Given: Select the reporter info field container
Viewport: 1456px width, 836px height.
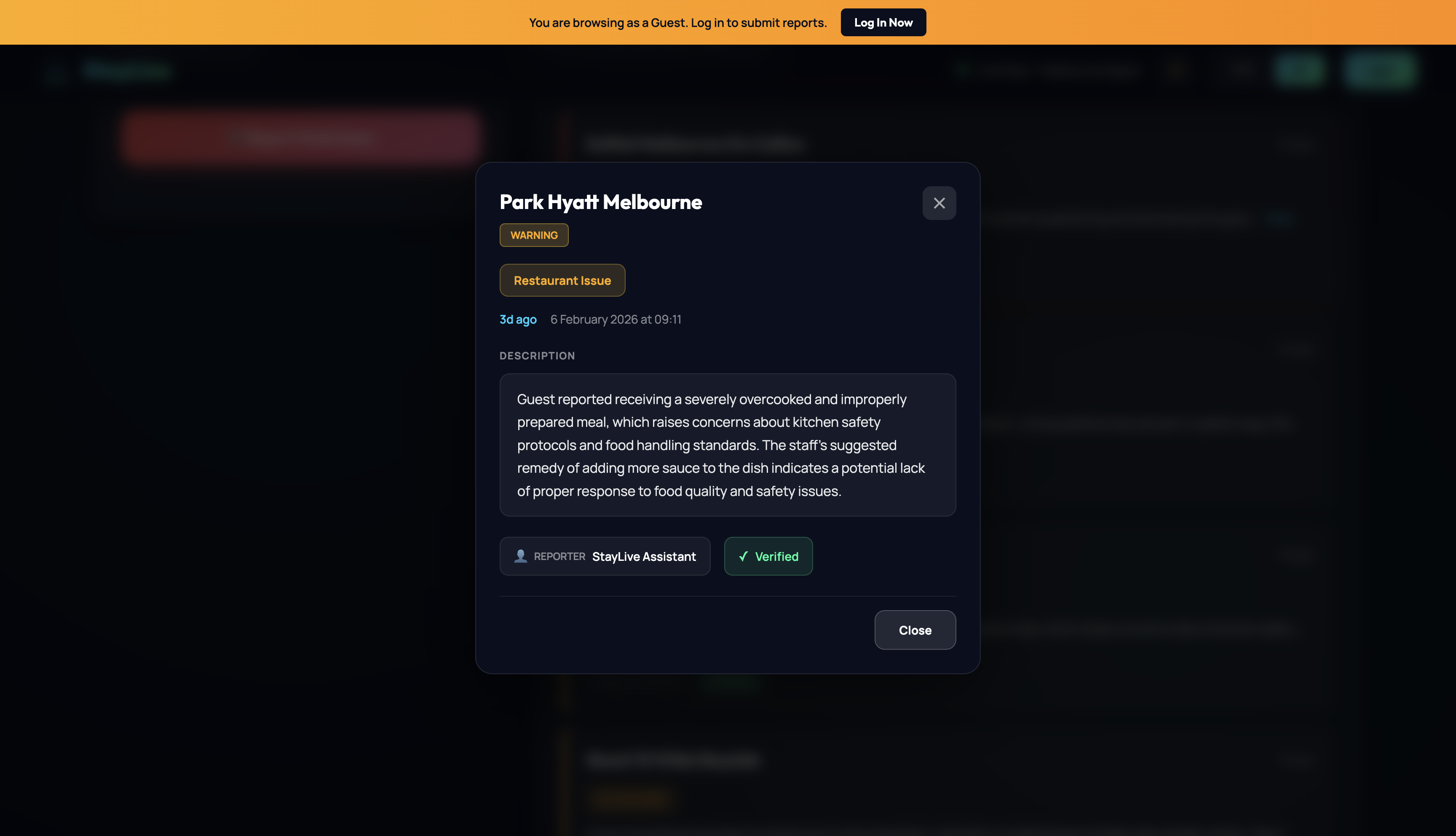Looking at the screenshot, I should [604, 556].
